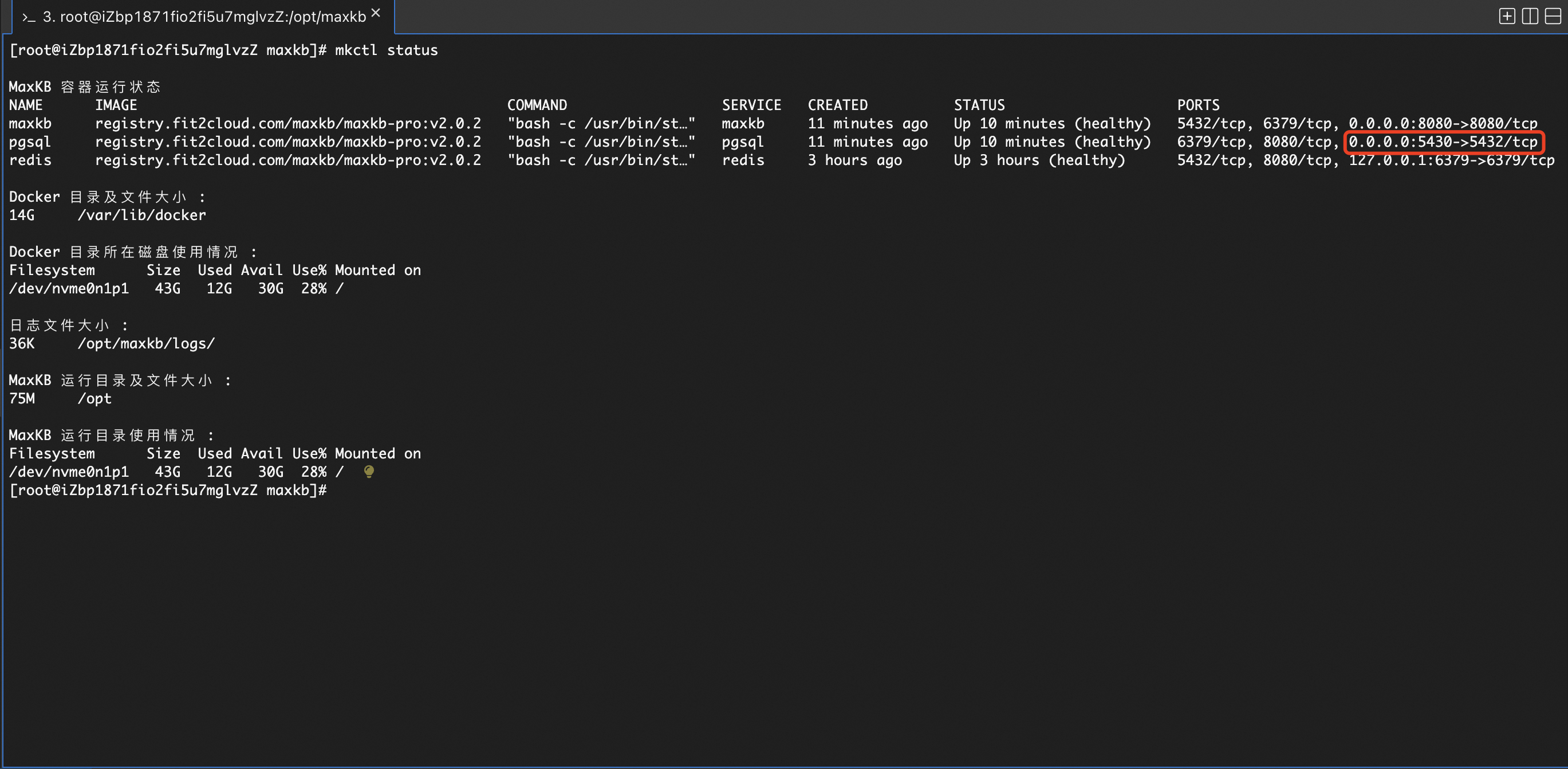Click the pgsql container name in NAME column

tap(30, 142)
